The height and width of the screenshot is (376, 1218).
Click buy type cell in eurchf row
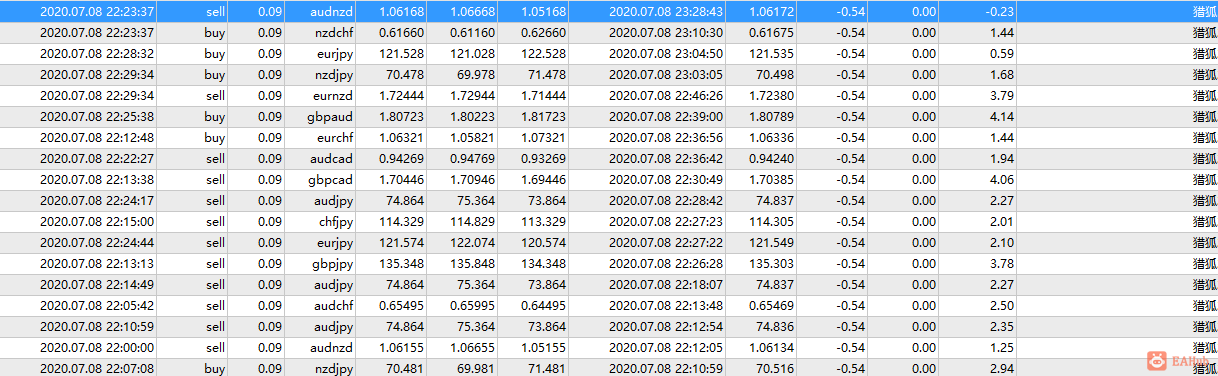point(215,138)
